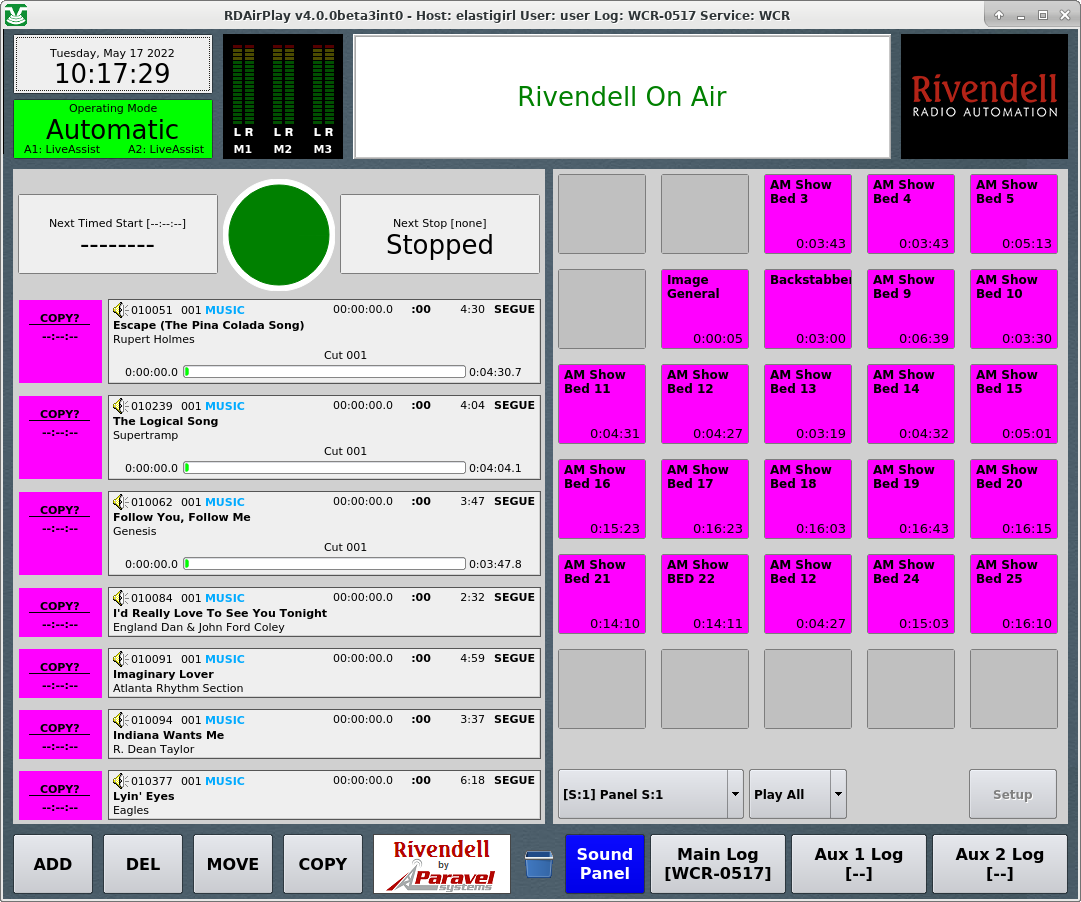Click the speaker icon beside cart 010051
This screenshot has height=902, width=1081.
tap(120, 310)
